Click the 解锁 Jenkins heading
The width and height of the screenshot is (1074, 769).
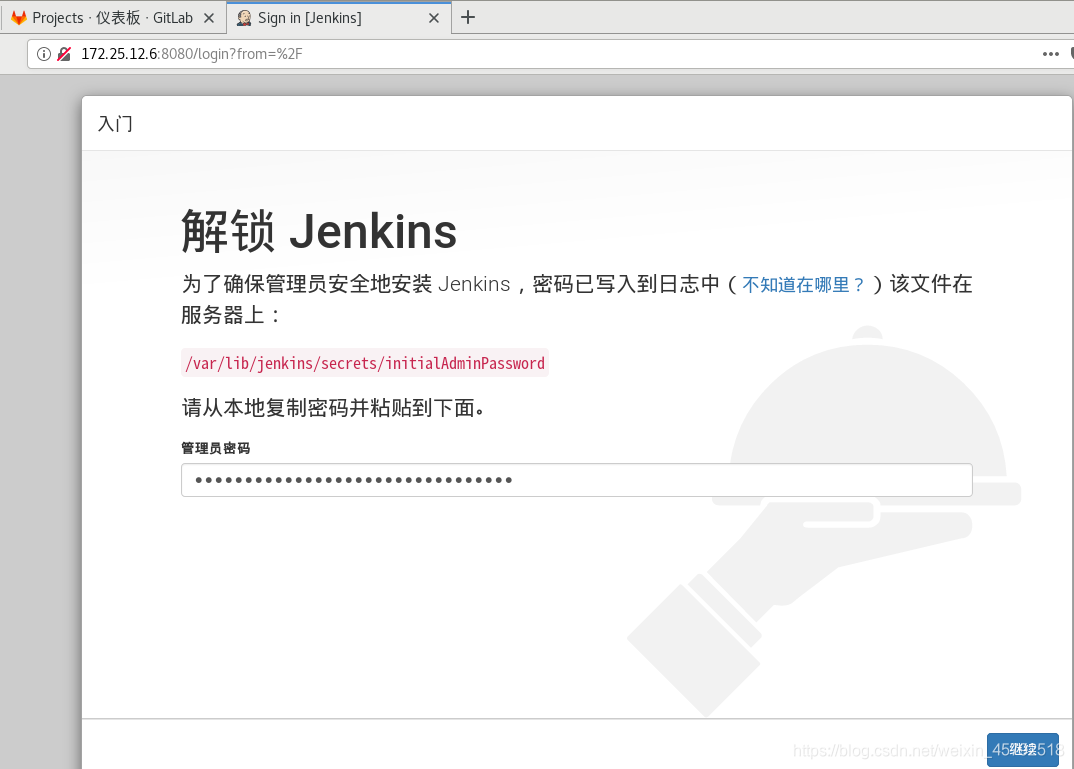[x=319, y=231]
